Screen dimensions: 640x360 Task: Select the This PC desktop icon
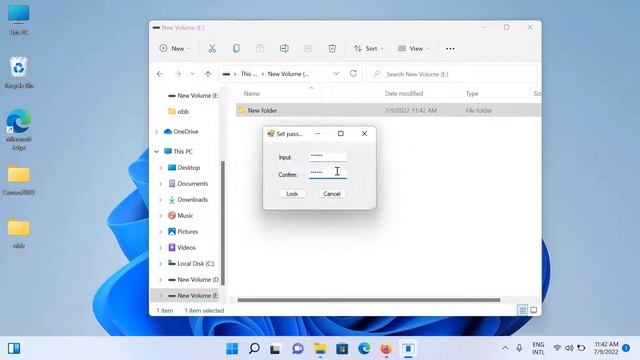pos(19,20)
